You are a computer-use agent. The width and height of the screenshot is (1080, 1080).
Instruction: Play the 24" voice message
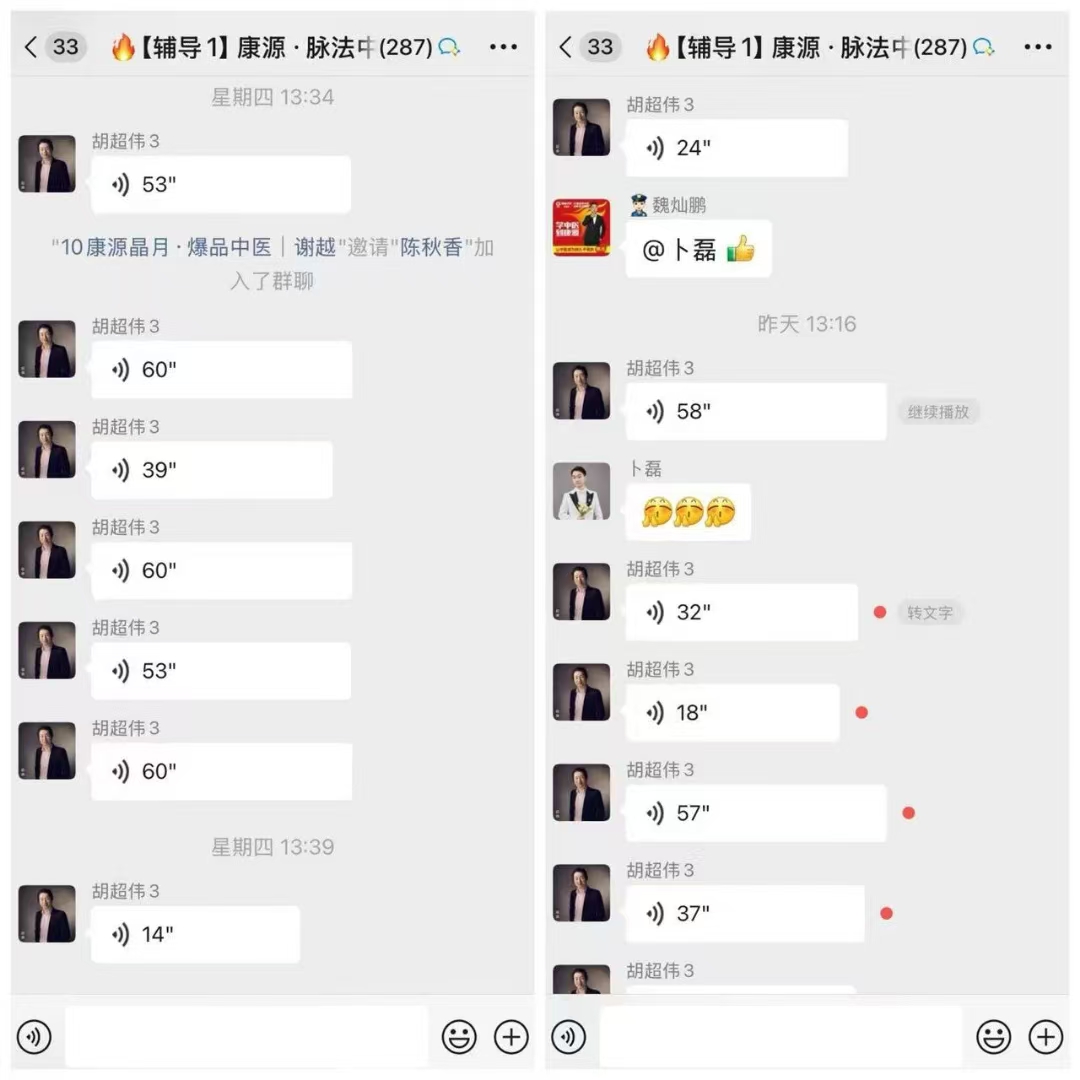click(737, 148)
